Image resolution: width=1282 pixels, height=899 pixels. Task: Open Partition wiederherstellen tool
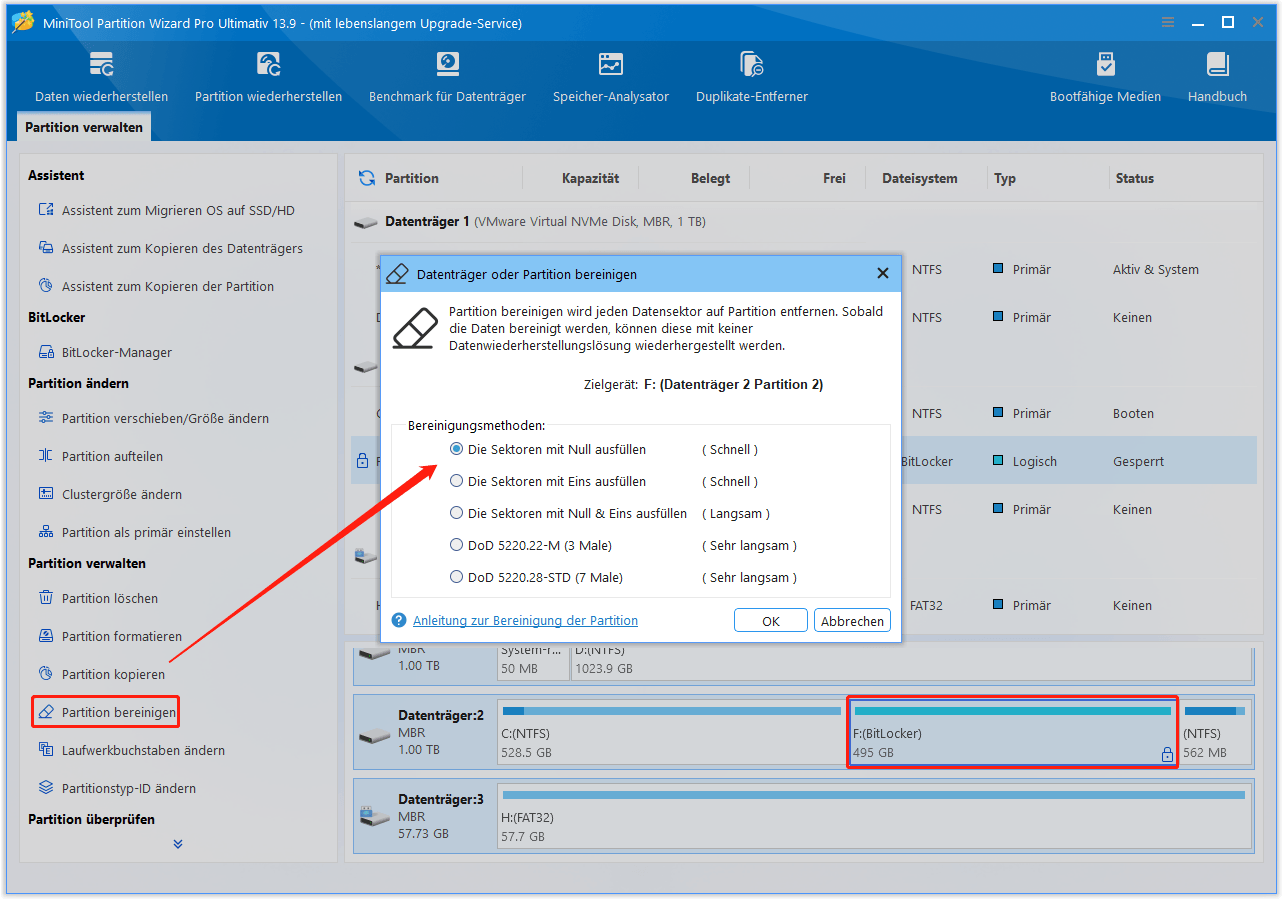click(268, 78)
